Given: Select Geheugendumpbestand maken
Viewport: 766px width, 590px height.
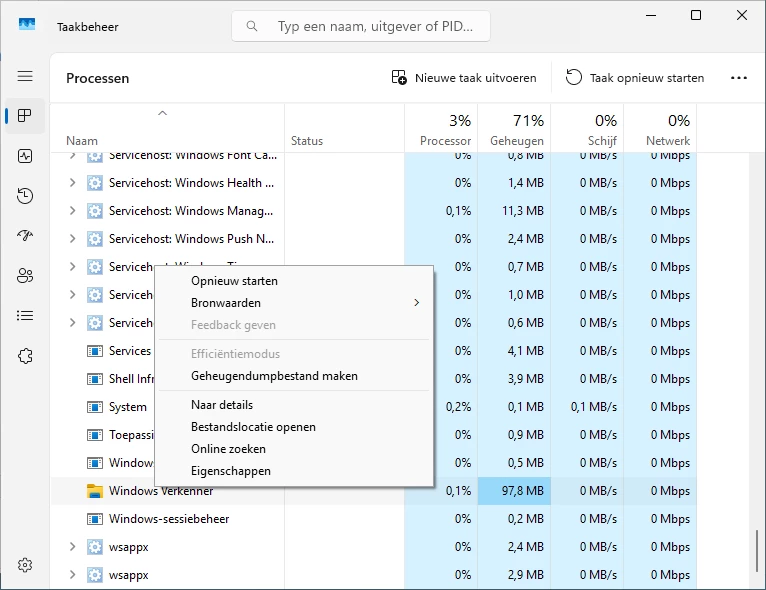Looking at the screenshot, I should [x=294, y=376].
